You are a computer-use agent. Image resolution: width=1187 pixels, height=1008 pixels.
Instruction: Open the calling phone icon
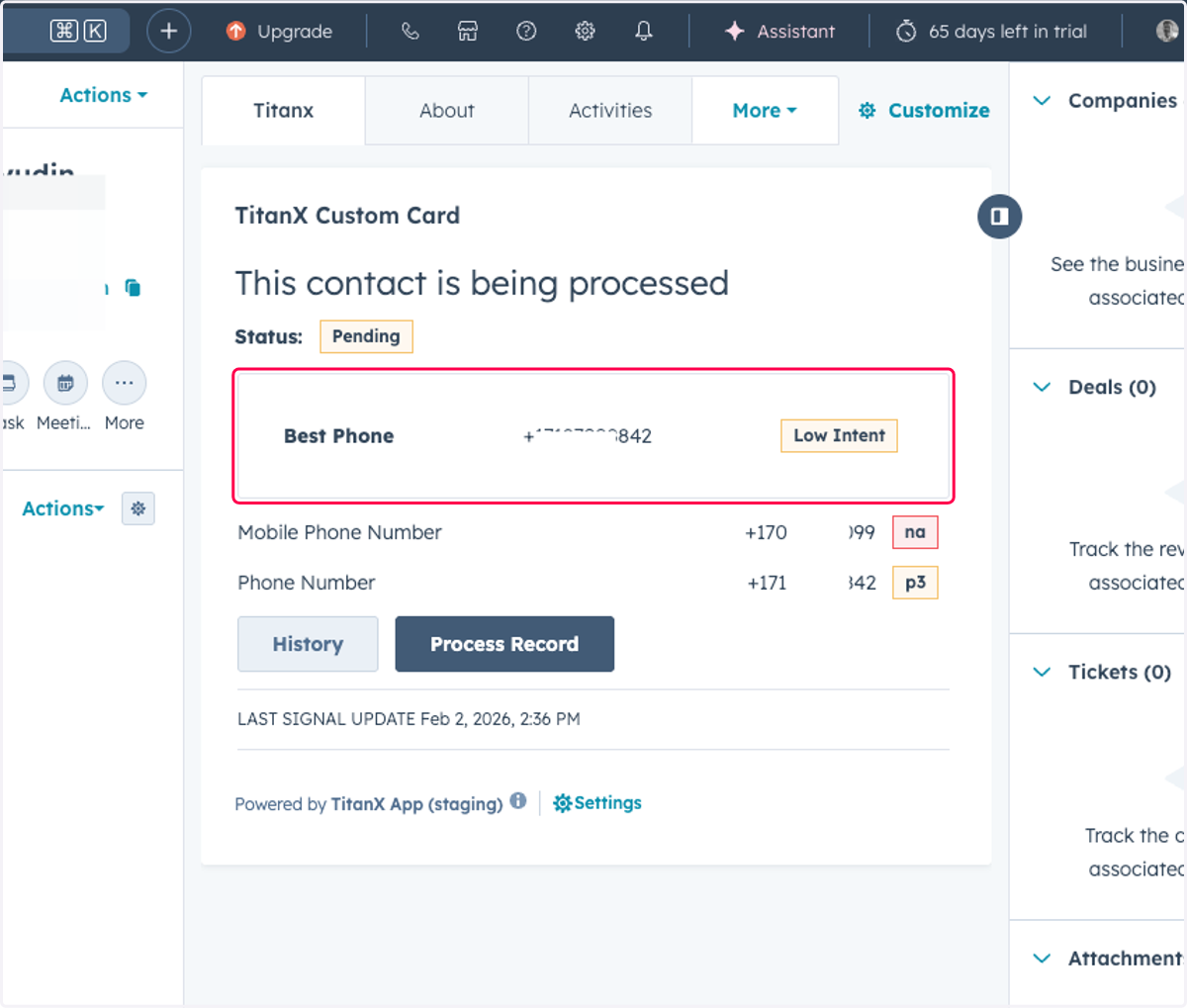click(410, 31)
